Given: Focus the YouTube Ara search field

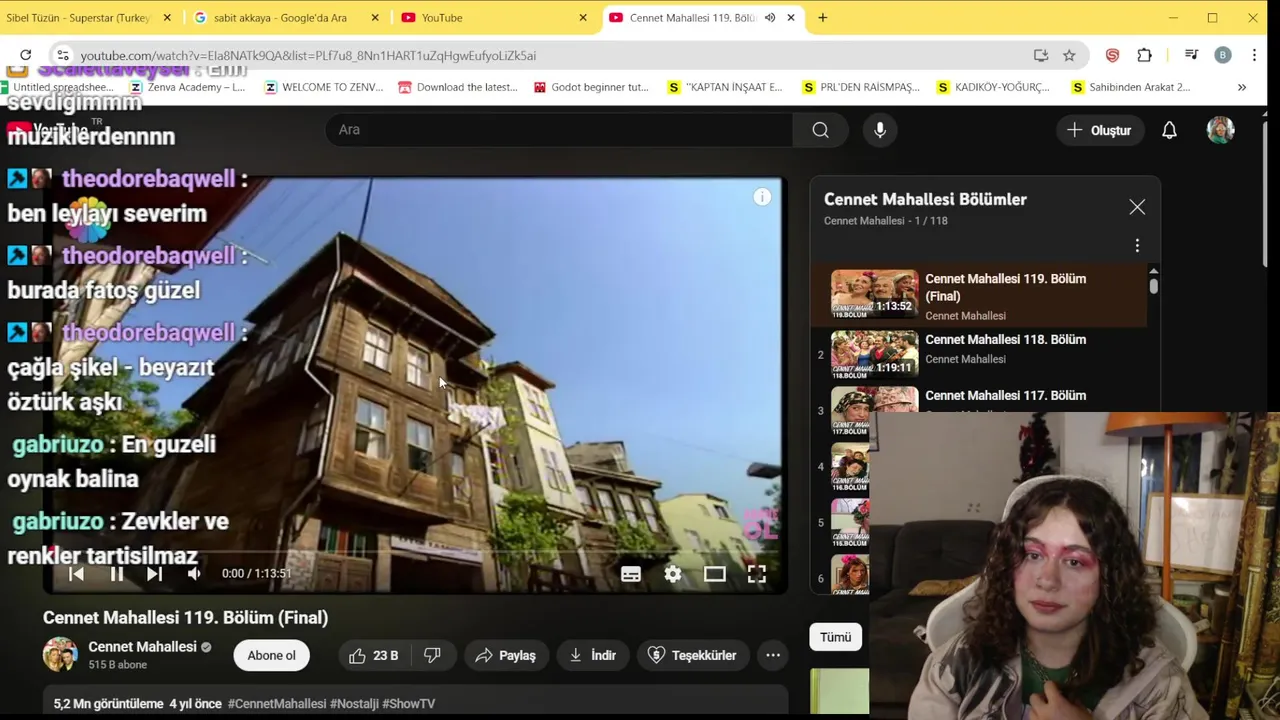Looking at the screenshot, I should click(560, 130).
